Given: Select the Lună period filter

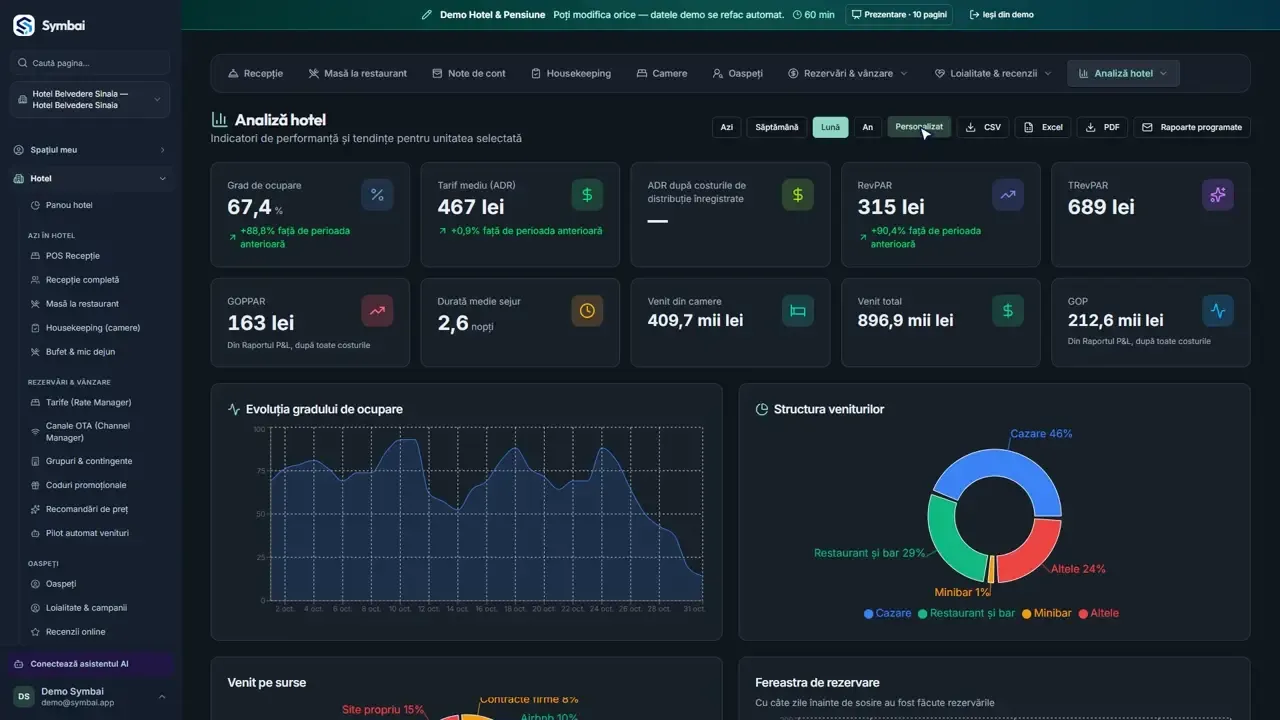Looking at the screenshot, I should click(830, 127).
